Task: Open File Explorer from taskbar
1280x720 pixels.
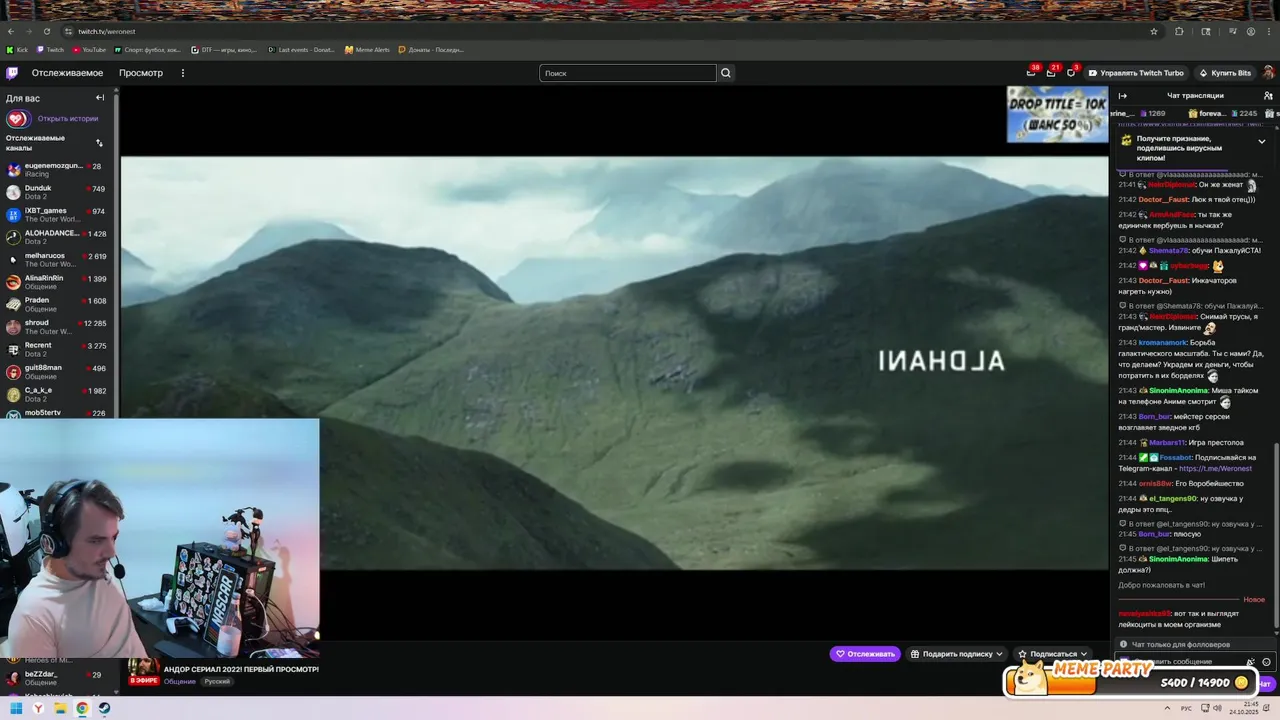Action: [60, 708]
